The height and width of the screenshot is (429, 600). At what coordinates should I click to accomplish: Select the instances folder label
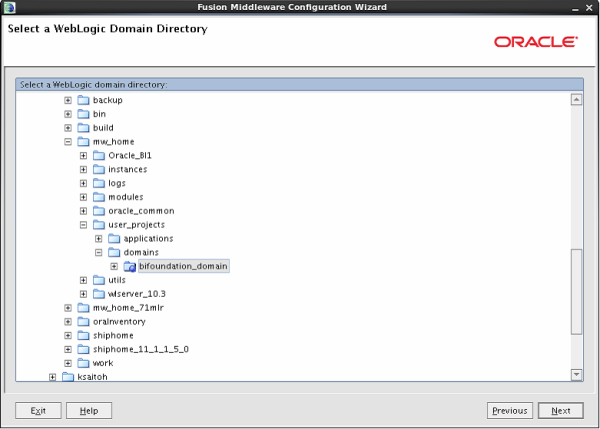(x=127, y=170)
